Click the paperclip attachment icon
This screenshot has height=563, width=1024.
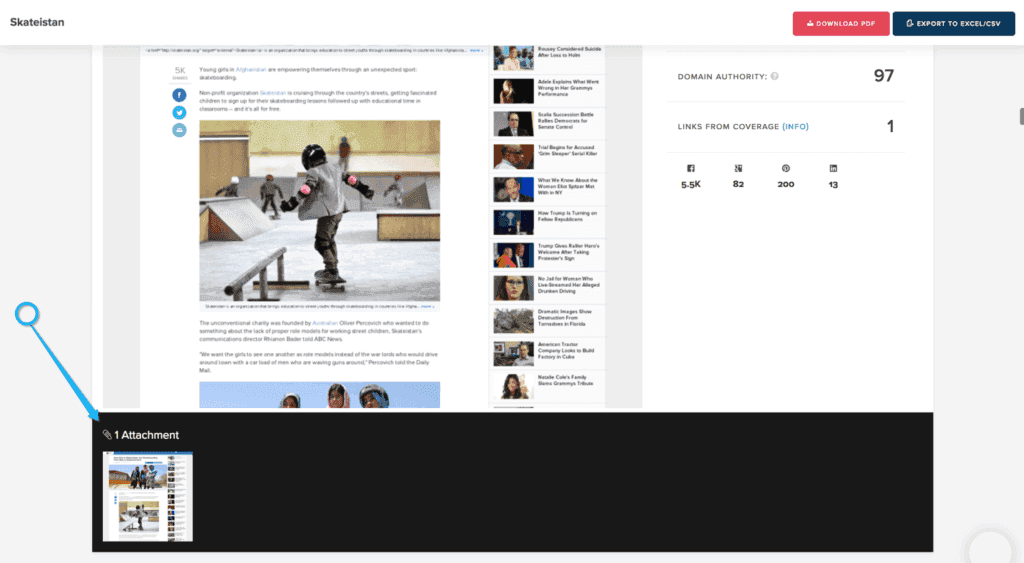[x=107, y=434]
